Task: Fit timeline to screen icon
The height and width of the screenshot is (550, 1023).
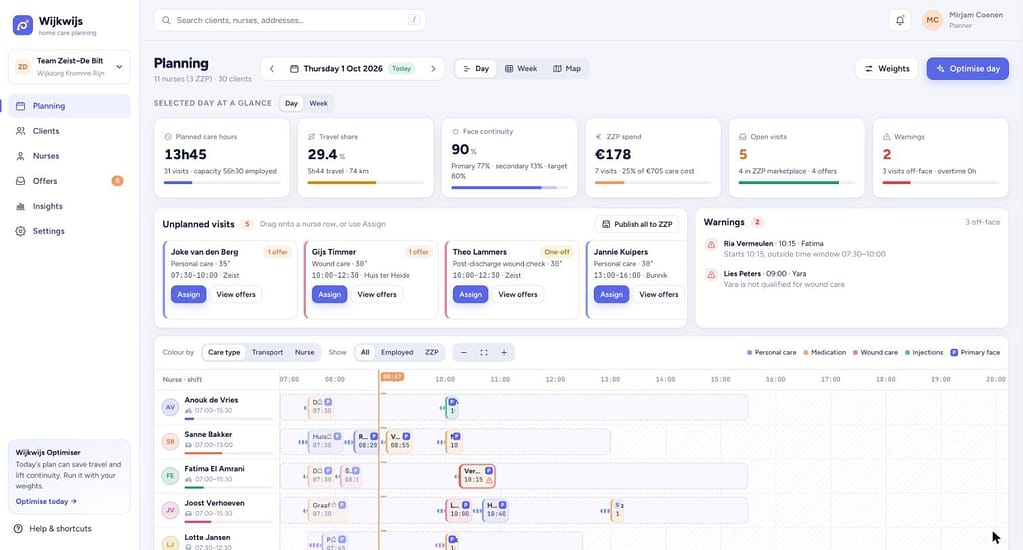Action: coord(483,352)
